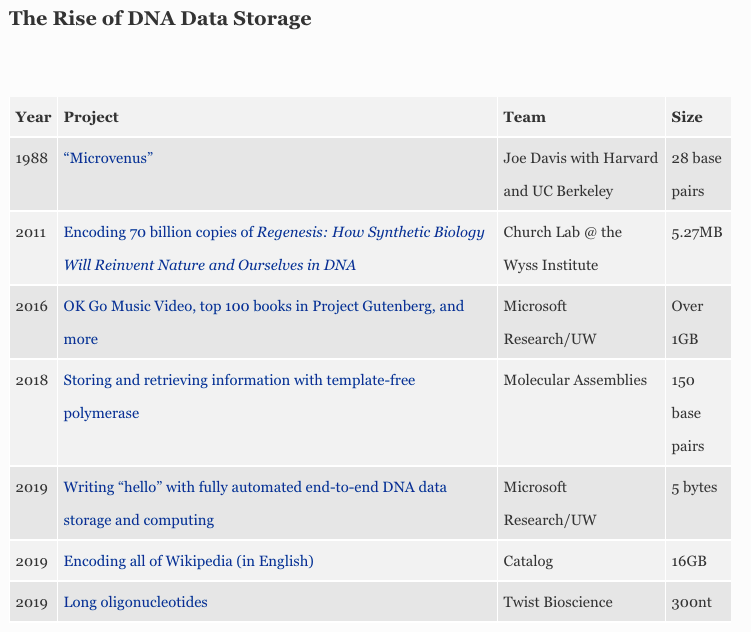Image resolution: width=751 pixels, height=632 pixels.
Task: Select the Catalog team cell
Action: point(528,561)
